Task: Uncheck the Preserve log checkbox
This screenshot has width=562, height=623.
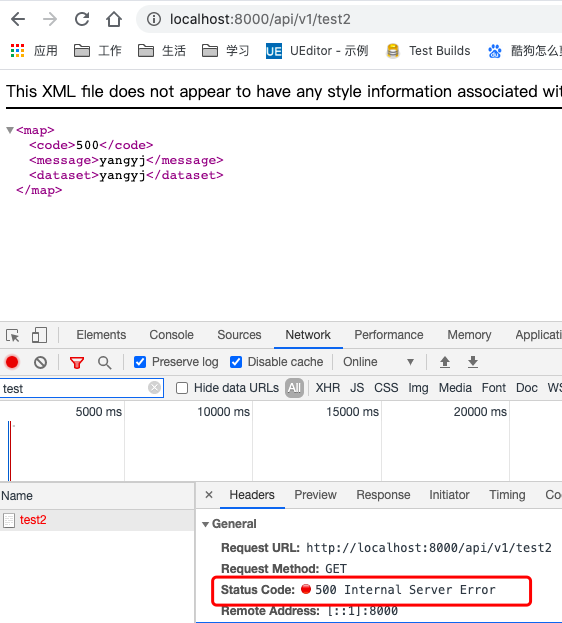Action: [x=140, y=362]
